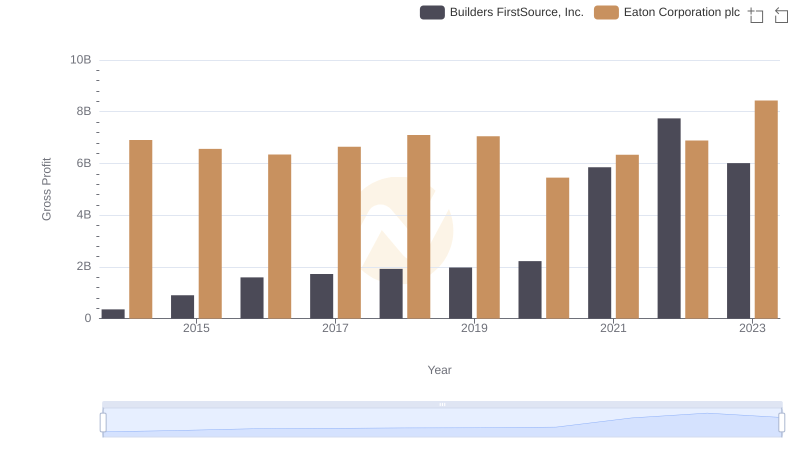The image size is (800, 461).
Task: Click the 2015 Builders FirstSource dark bar
Action: coord(183,306)
